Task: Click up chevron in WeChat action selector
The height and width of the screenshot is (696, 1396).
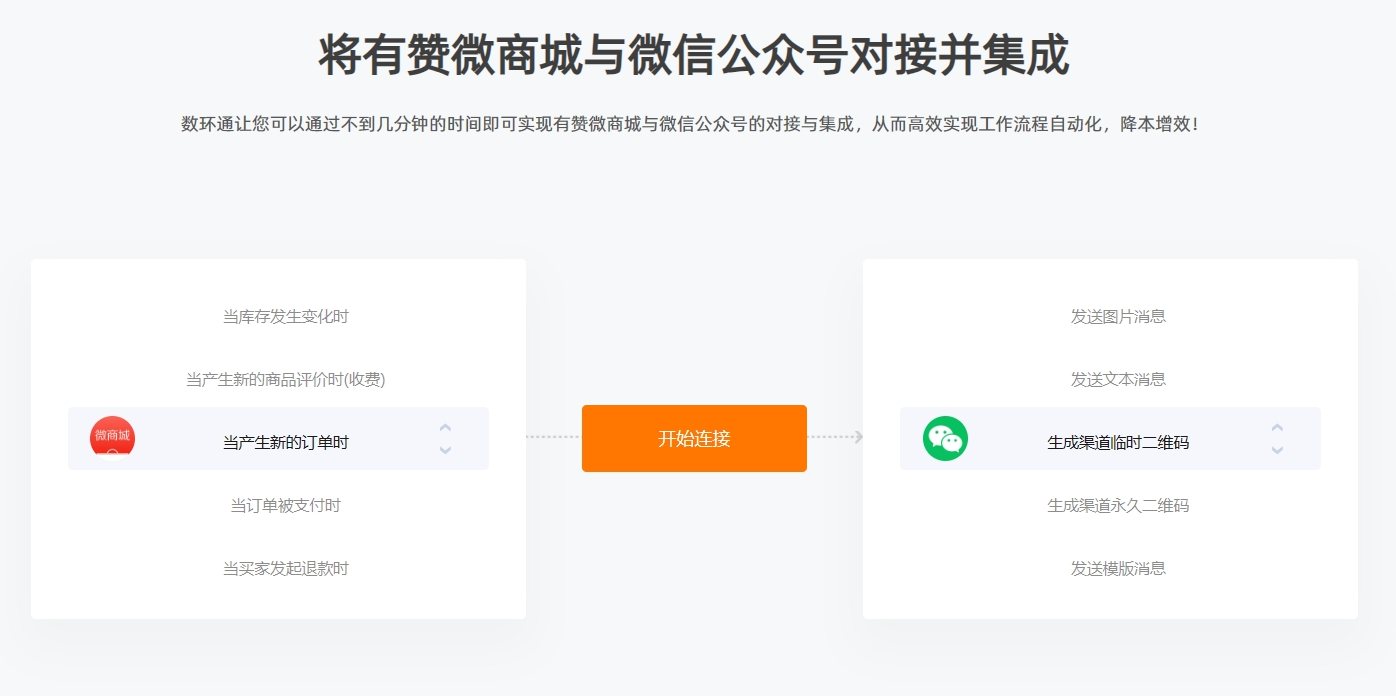Action: 1277,428
